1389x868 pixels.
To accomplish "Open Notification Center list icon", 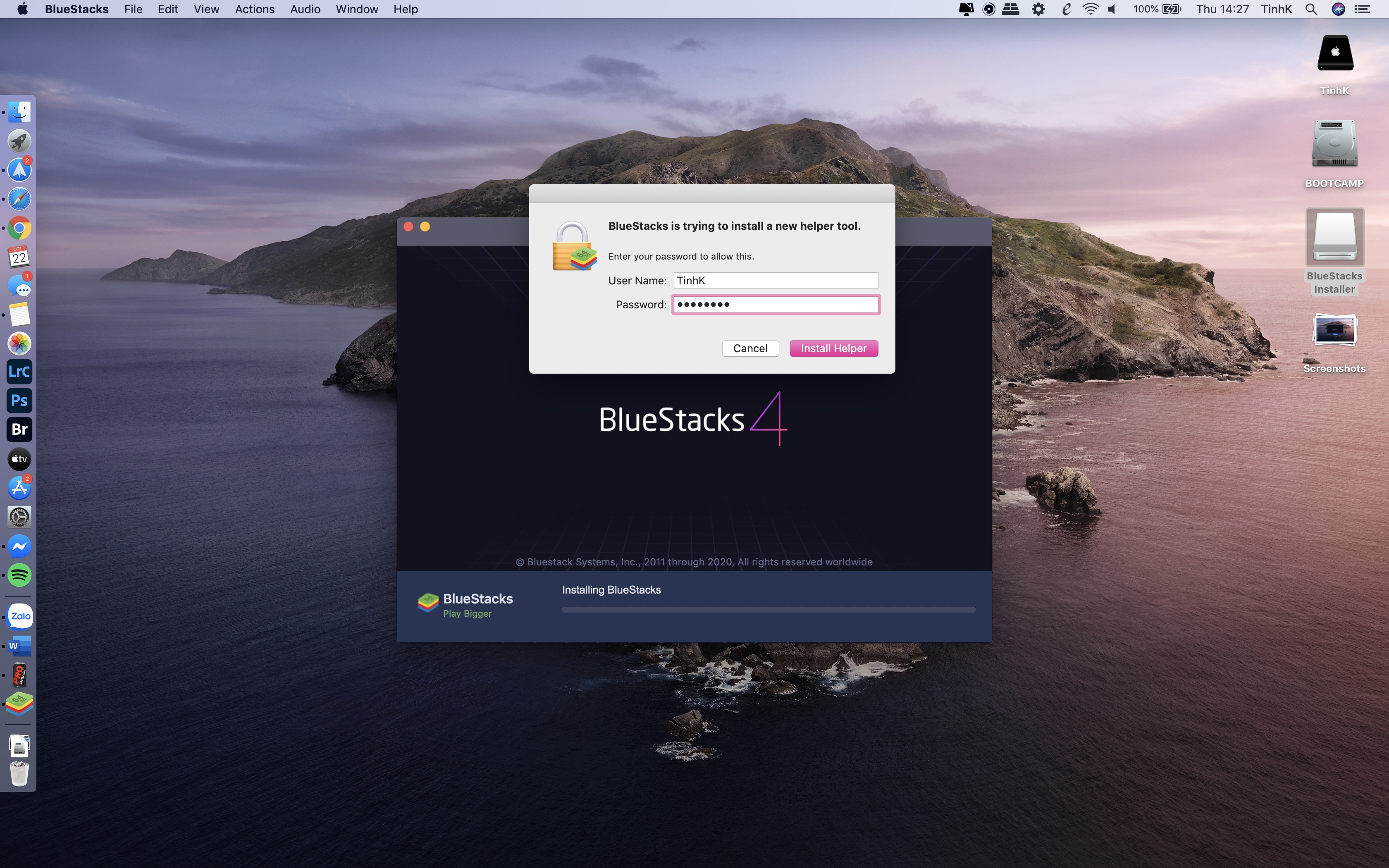I will (x=1363, y=9).
